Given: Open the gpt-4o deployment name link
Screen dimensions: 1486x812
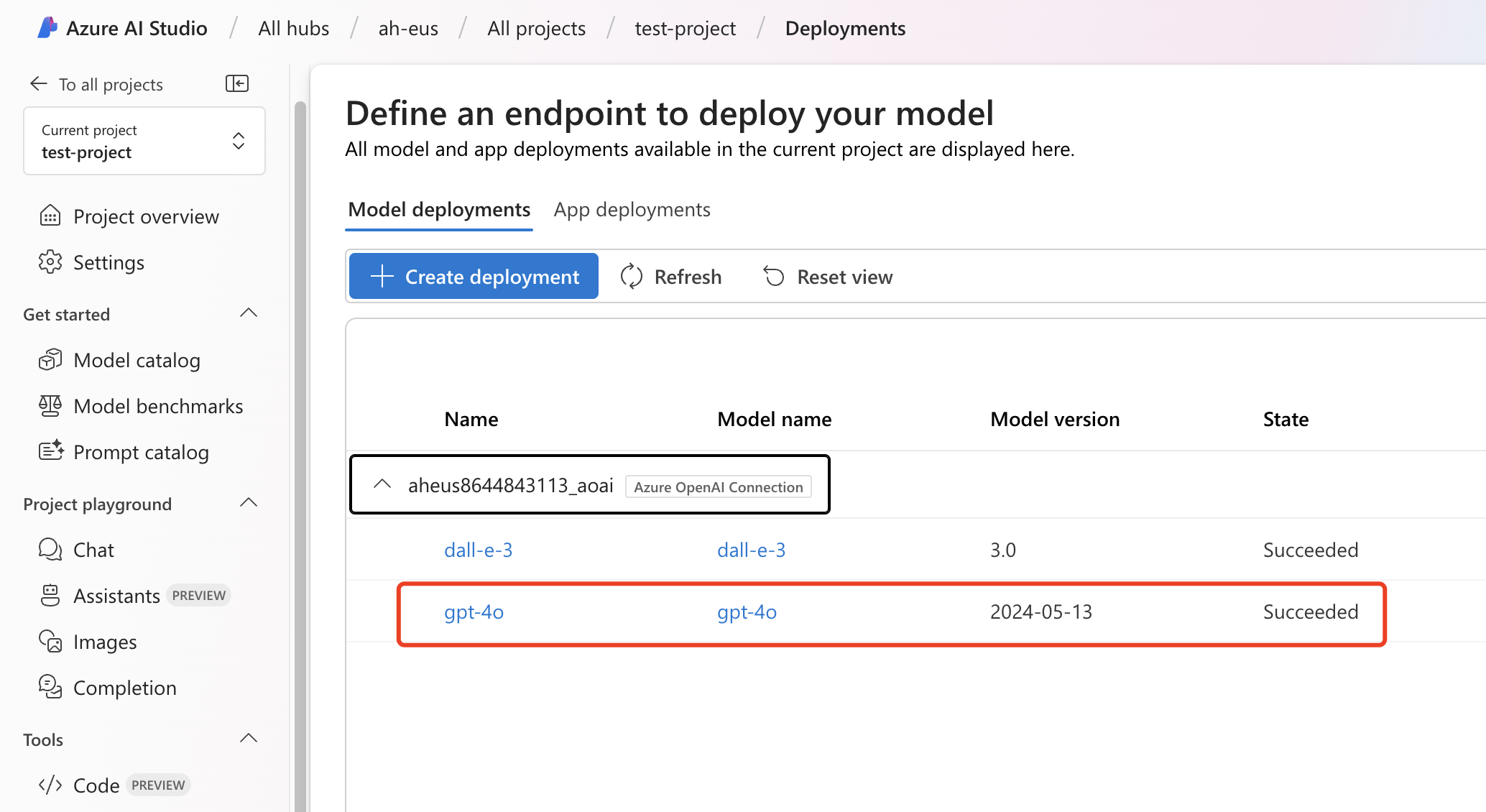Looking at the screenshot, I should tap(474, 612).
